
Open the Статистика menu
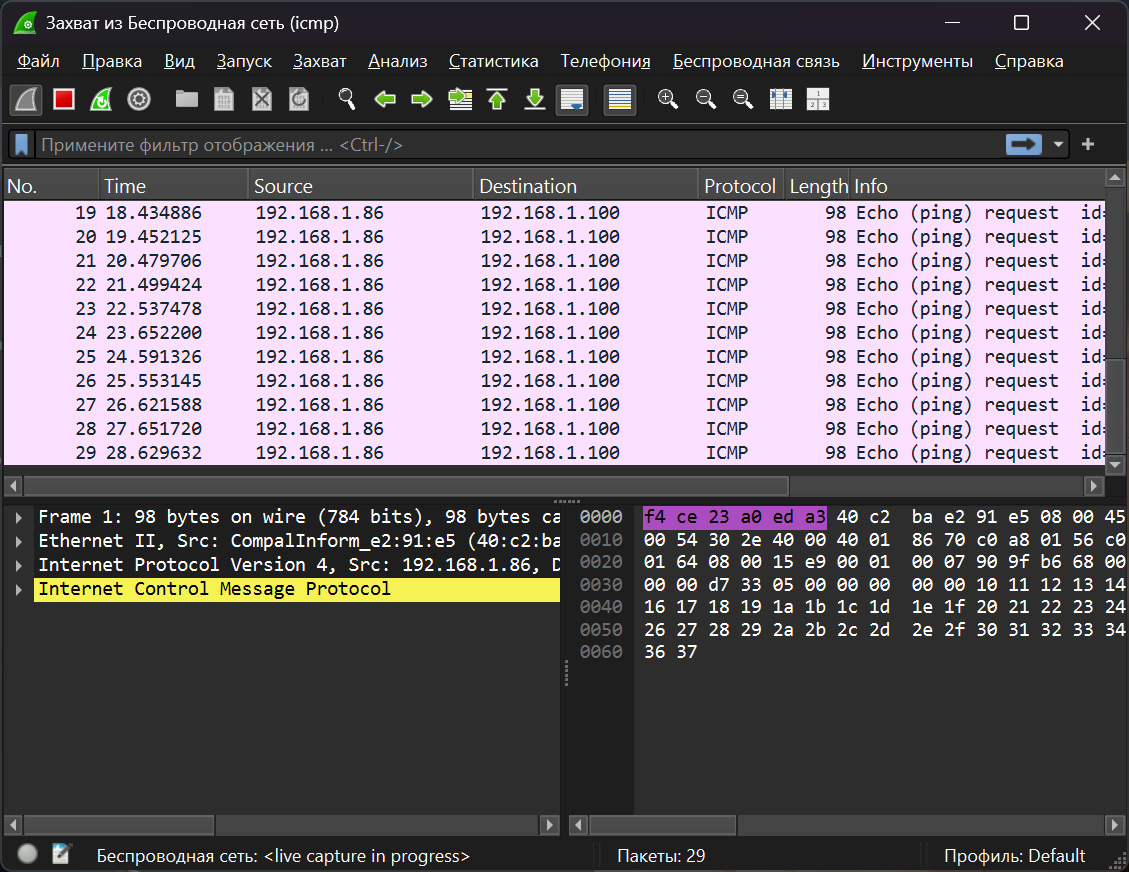point(493,61)
